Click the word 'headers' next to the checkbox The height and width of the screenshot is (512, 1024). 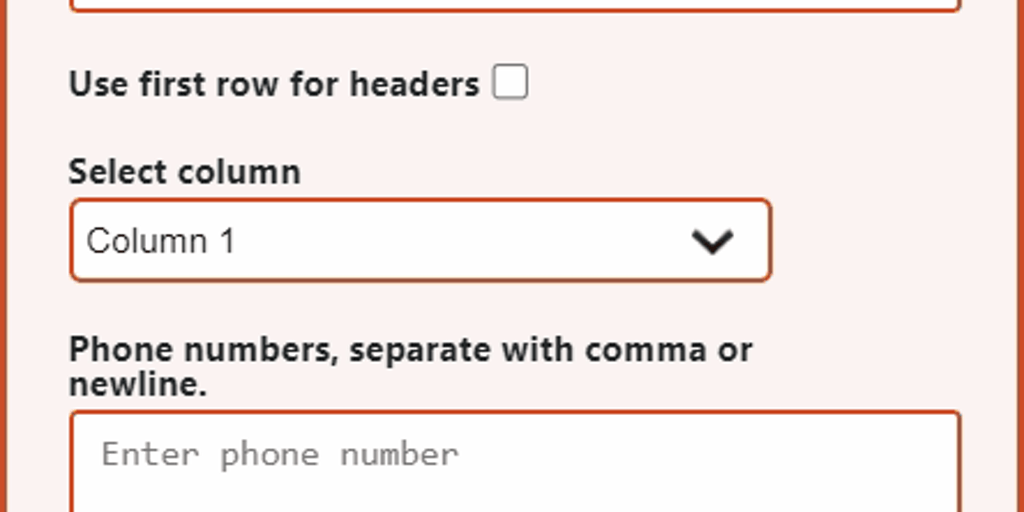(x=414, y=84)
